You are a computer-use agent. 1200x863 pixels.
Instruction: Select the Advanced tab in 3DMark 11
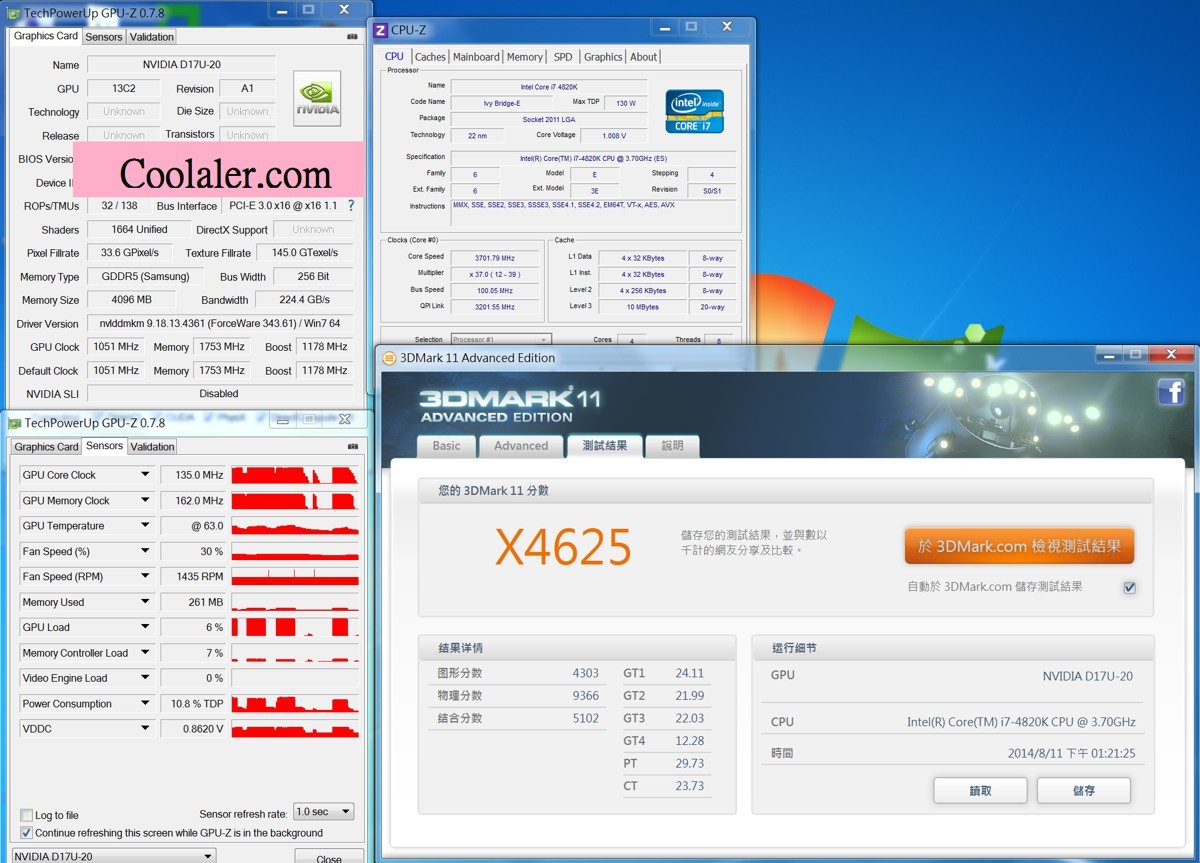pos(520,447)
